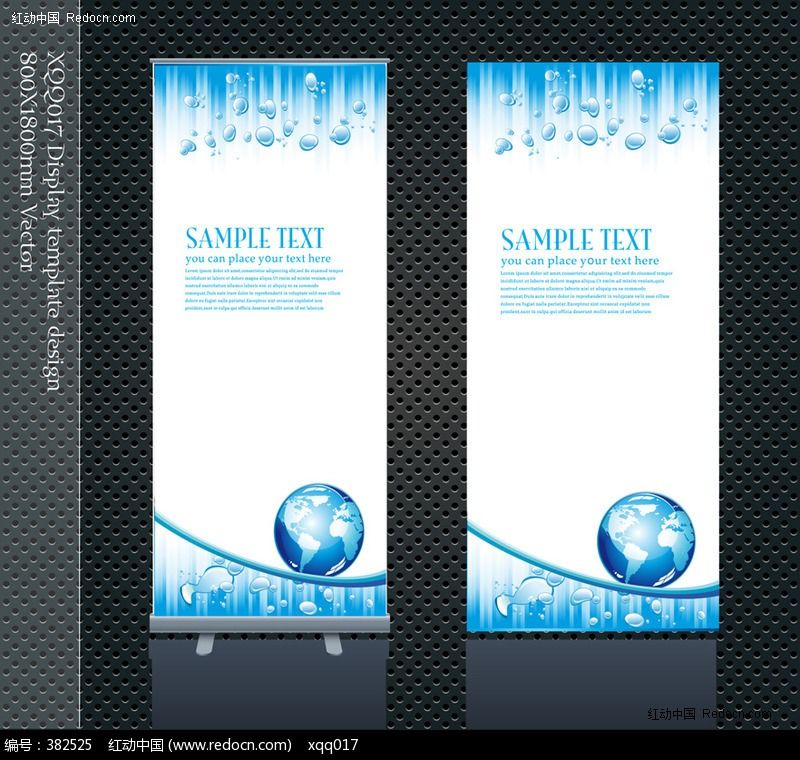Select "you can place your text here" on right banner
Viewport: 800px width, 760px height.
pos(580,261)
